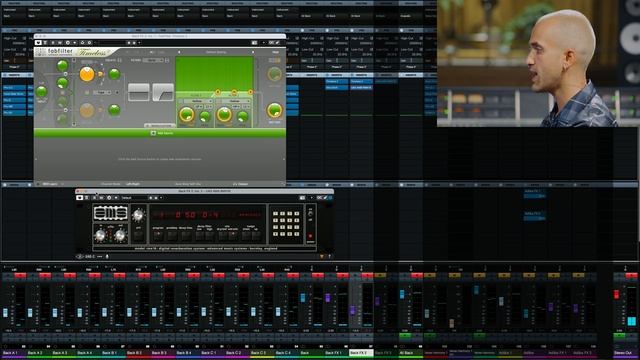Click the mix knob beside the AMS logo
The width and height of the screenshot is (640, 360).
(138, 215)
